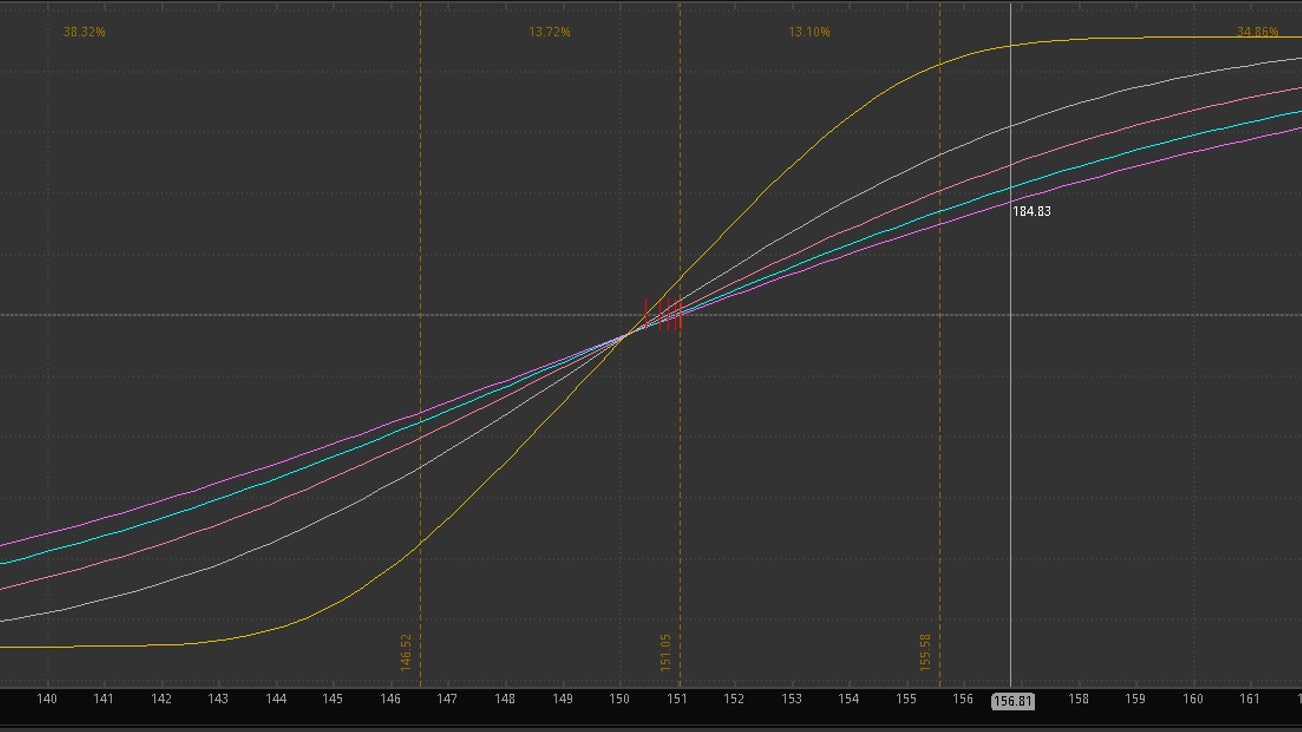Click axis price 142
The width and height of the screenshot is (1302, 732).
161,699
